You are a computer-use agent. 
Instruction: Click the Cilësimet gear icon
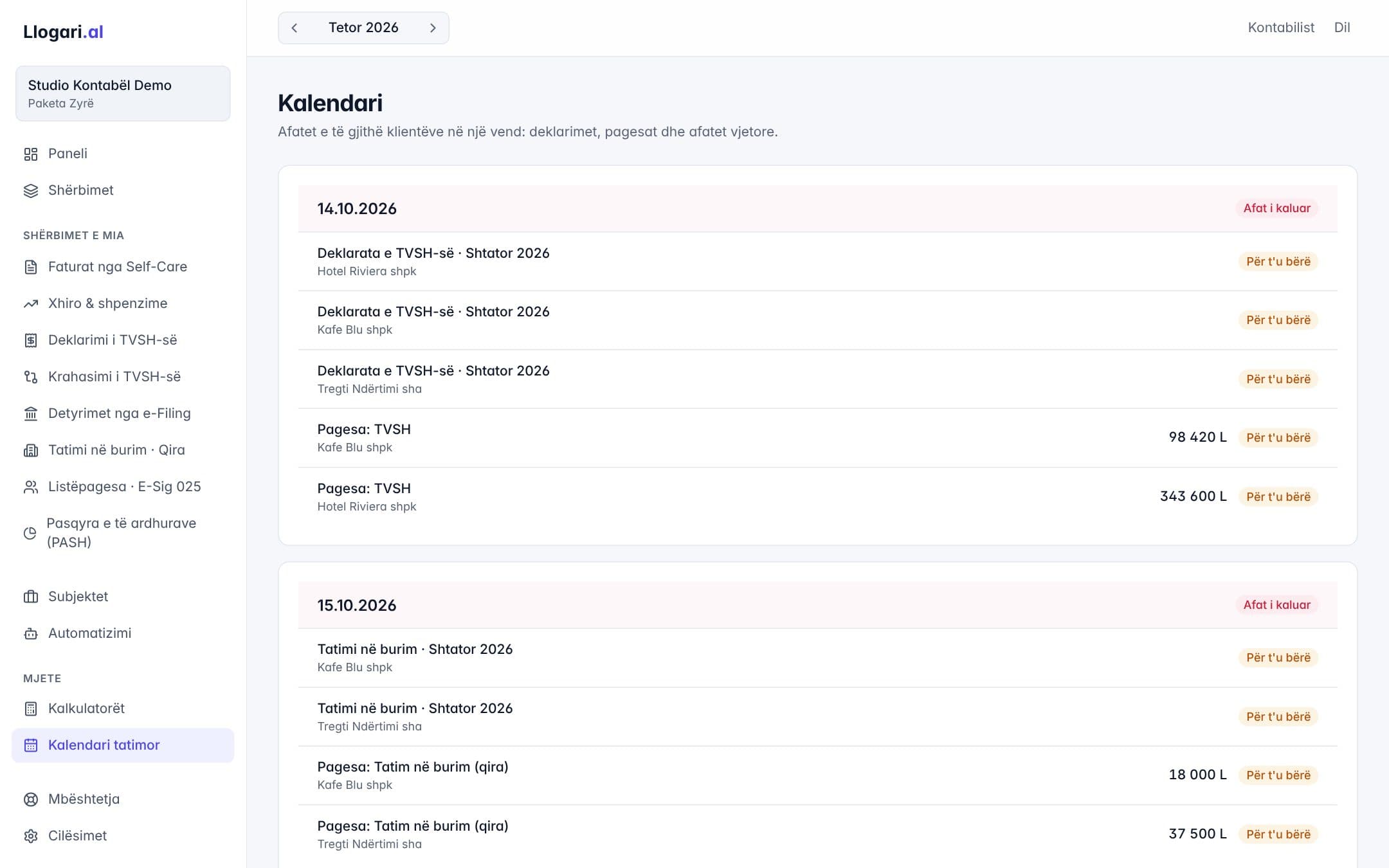pyautogui.click(x=31, y=836)
